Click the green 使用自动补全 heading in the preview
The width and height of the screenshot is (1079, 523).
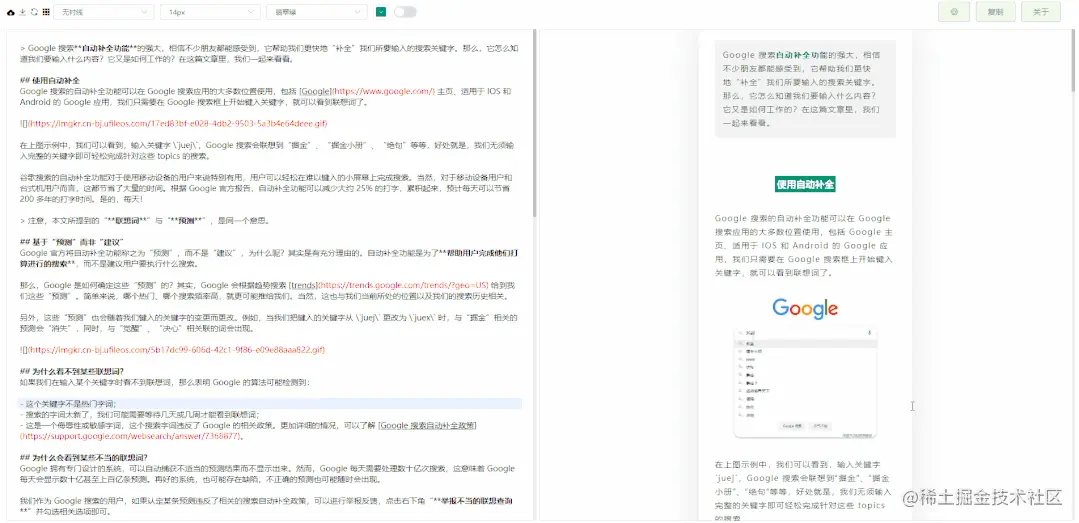coord(805,184)
